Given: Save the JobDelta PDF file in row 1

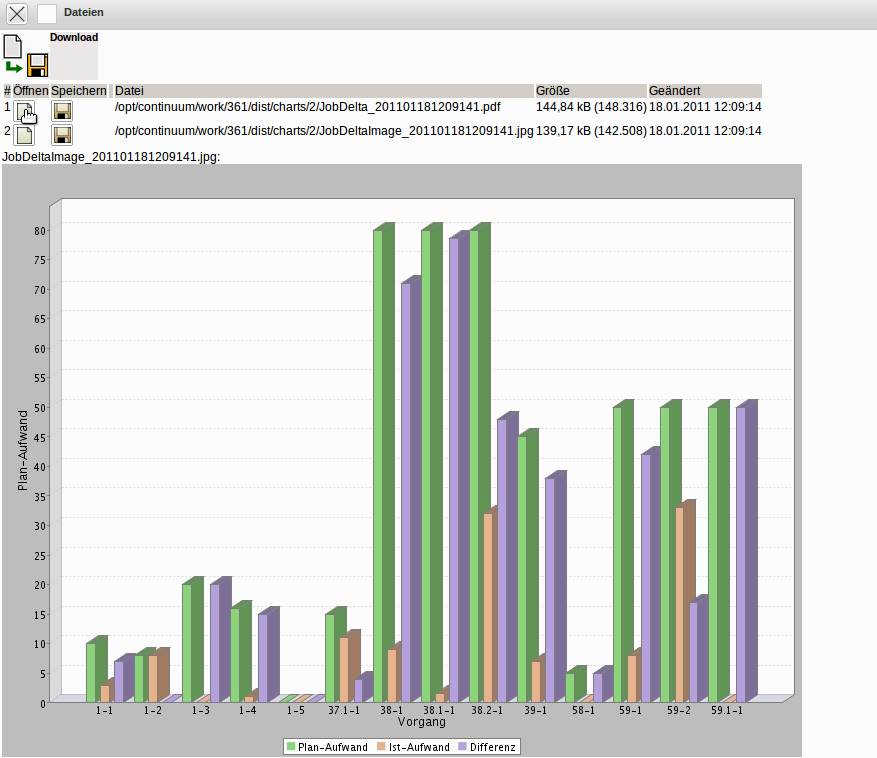Looking at the screenshot, I should [62, 110].
